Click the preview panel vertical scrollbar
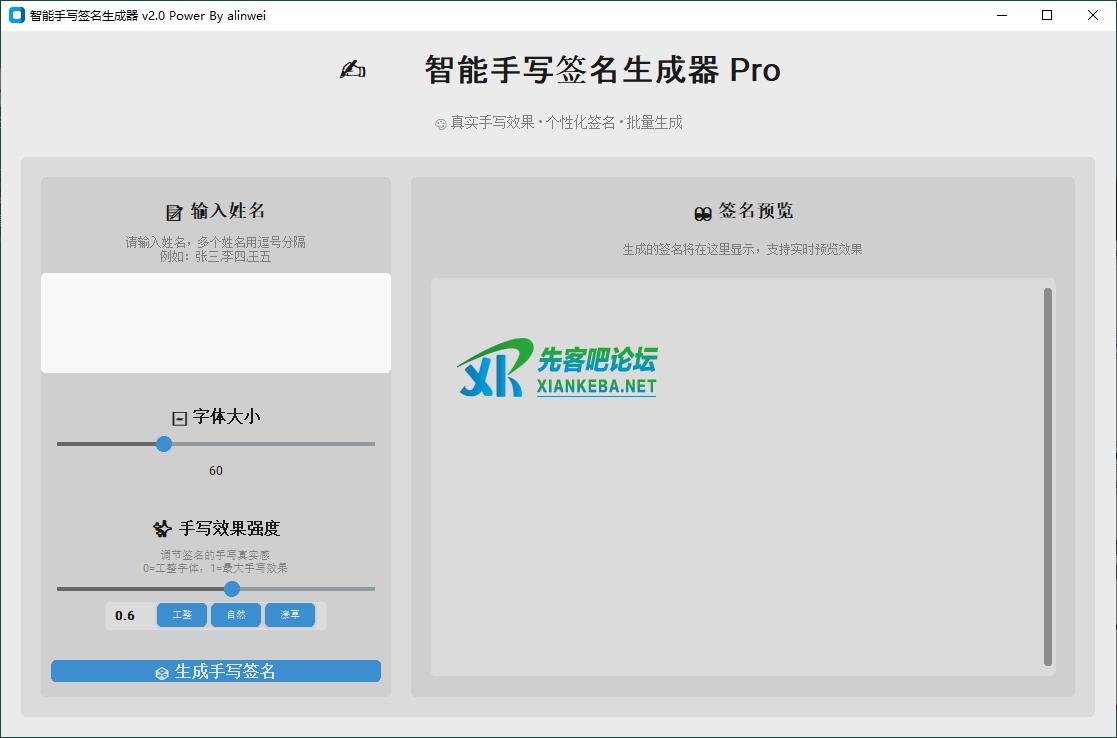Viewport: 1117px width, 738px height. [1047, 476]
